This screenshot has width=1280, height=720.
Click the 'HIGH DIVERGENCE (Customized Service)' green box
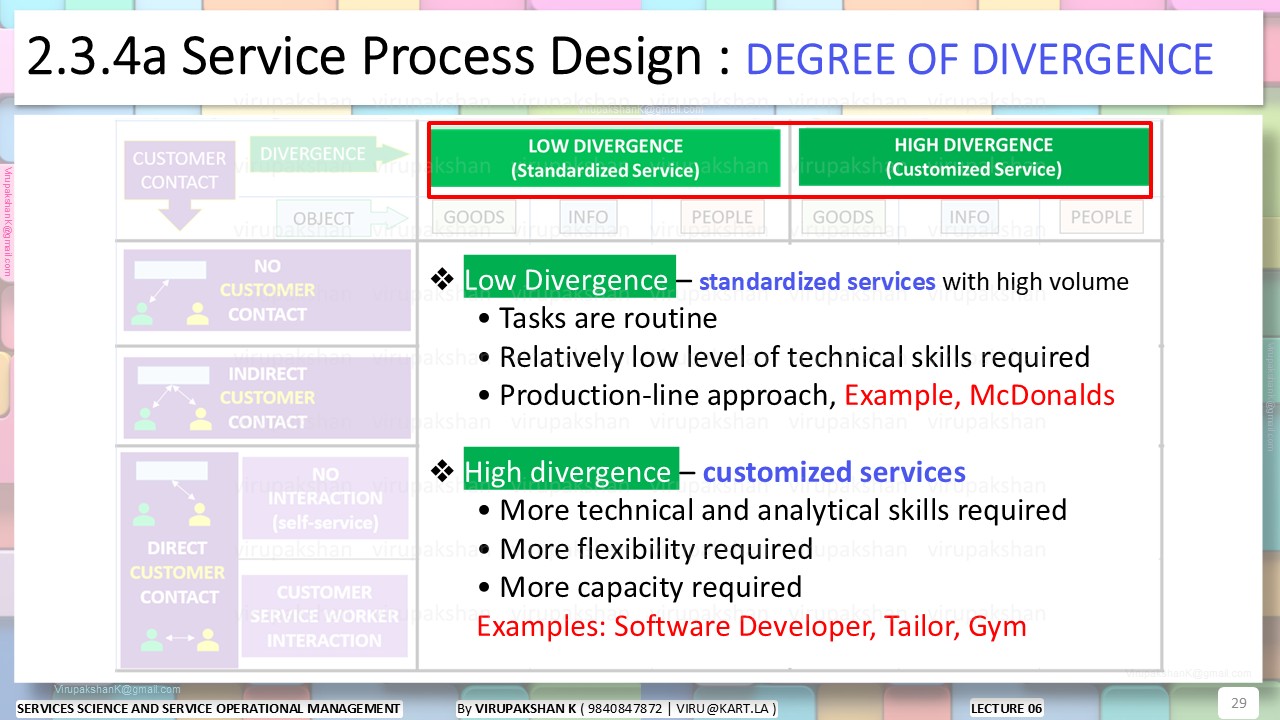tap(973, 157)
